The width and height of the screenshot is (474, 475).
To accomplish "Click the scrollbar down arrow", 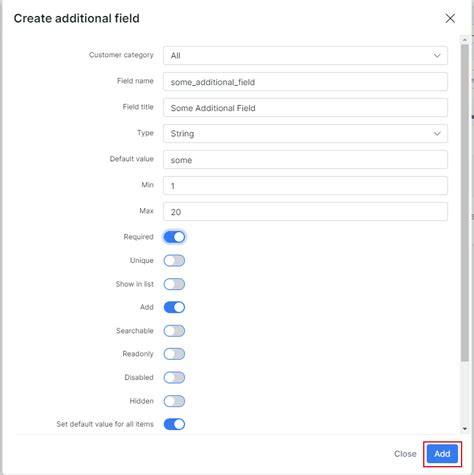I will (x=465, y=429).
